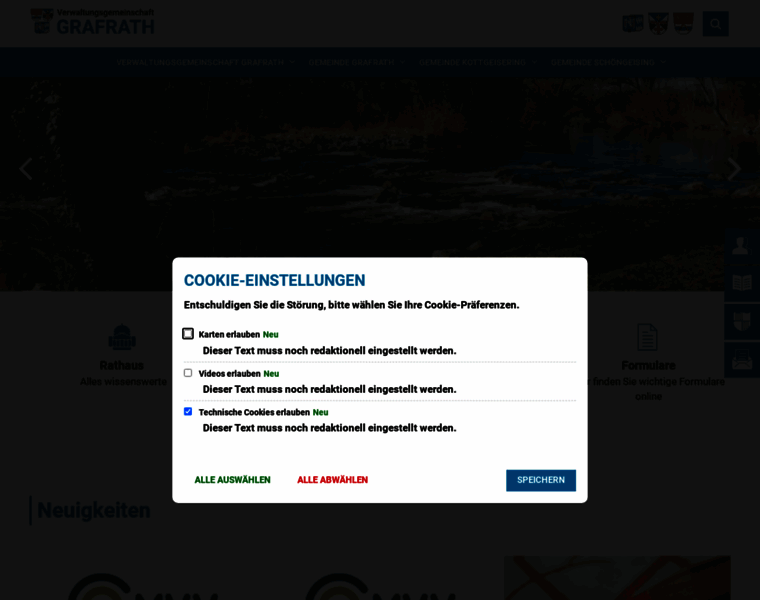
Task: Click the Technische Cookies erlauben label
Action: click(x=254, y=412)
